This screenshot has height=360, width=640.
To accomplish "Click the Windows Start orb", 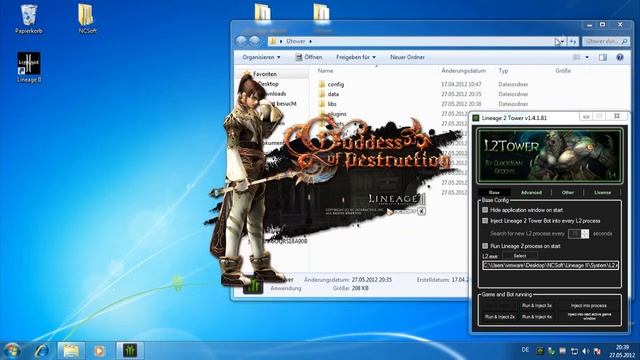I will point(11,351).
